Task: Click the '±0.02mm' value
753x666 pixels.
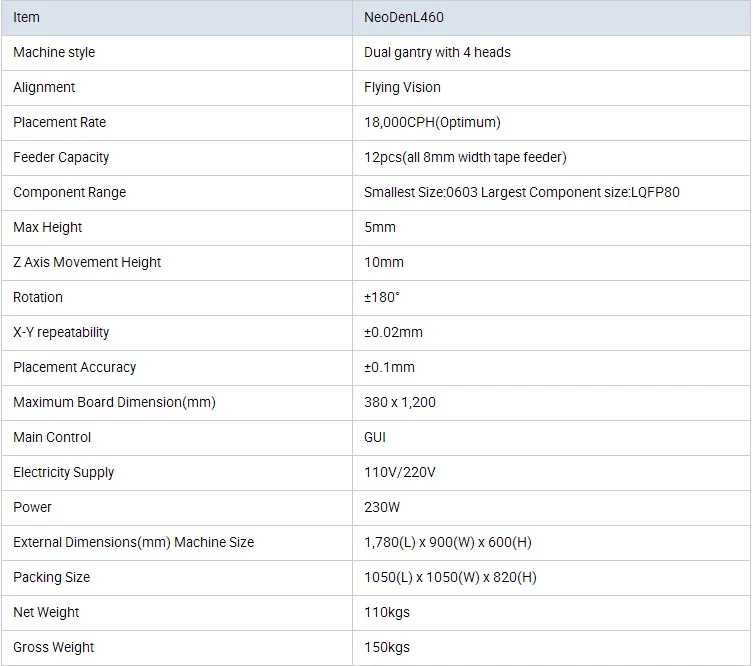Action: (x=393, y=332)
